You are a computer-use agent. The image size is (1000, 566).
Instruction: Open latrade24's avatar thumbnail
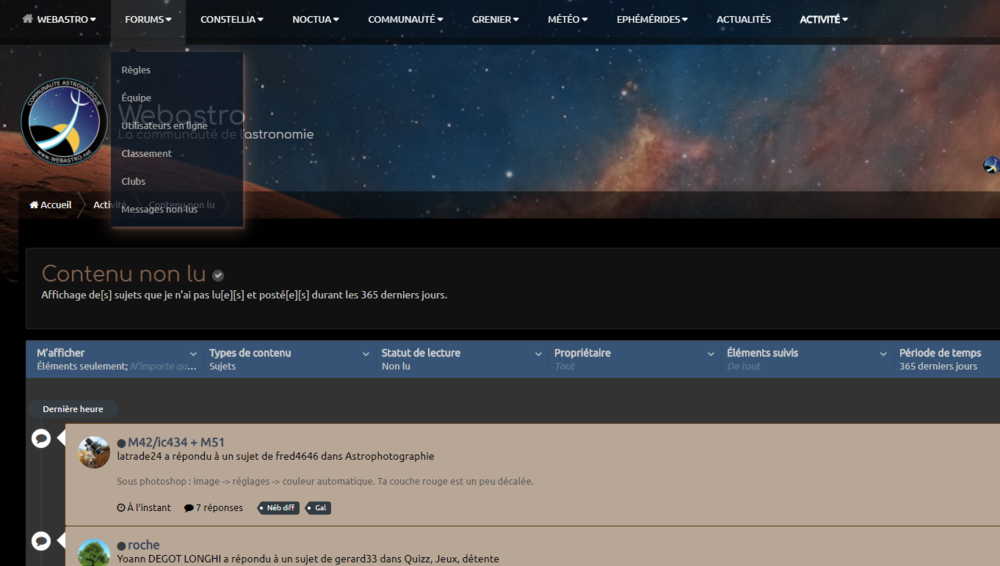pyautogui.click(x=94, y=452)
